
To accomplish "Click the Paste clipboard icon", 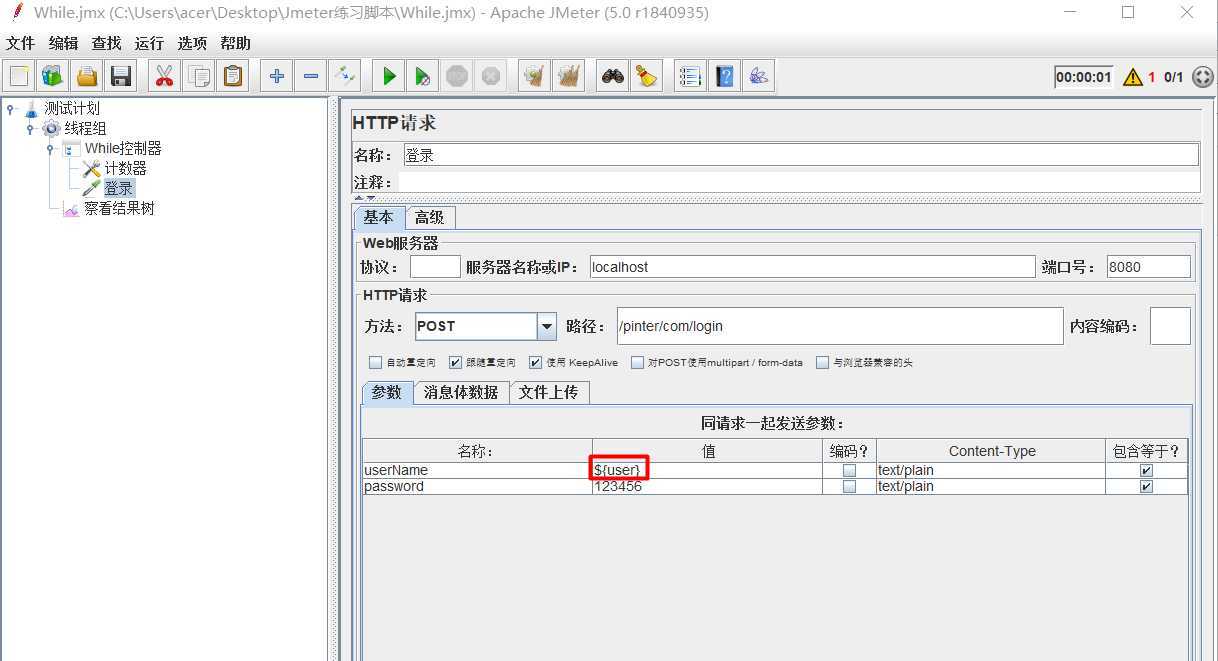I will tap(233, 76).
